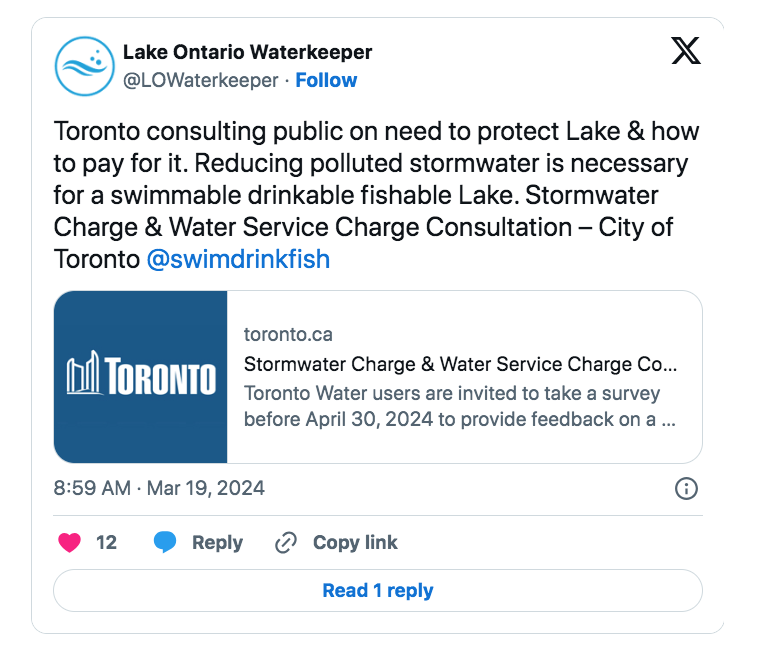The image size is (764, 656).
Task: Click the Lake Ontario Waterkeeper display name
Action: coord(248,52)
